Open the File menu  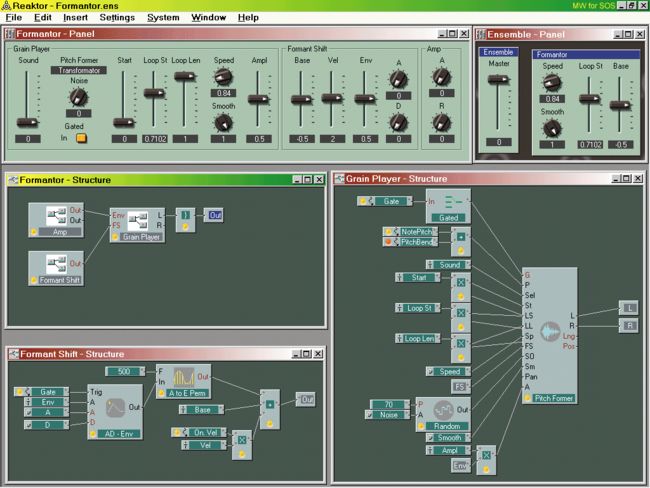[14, 17]
